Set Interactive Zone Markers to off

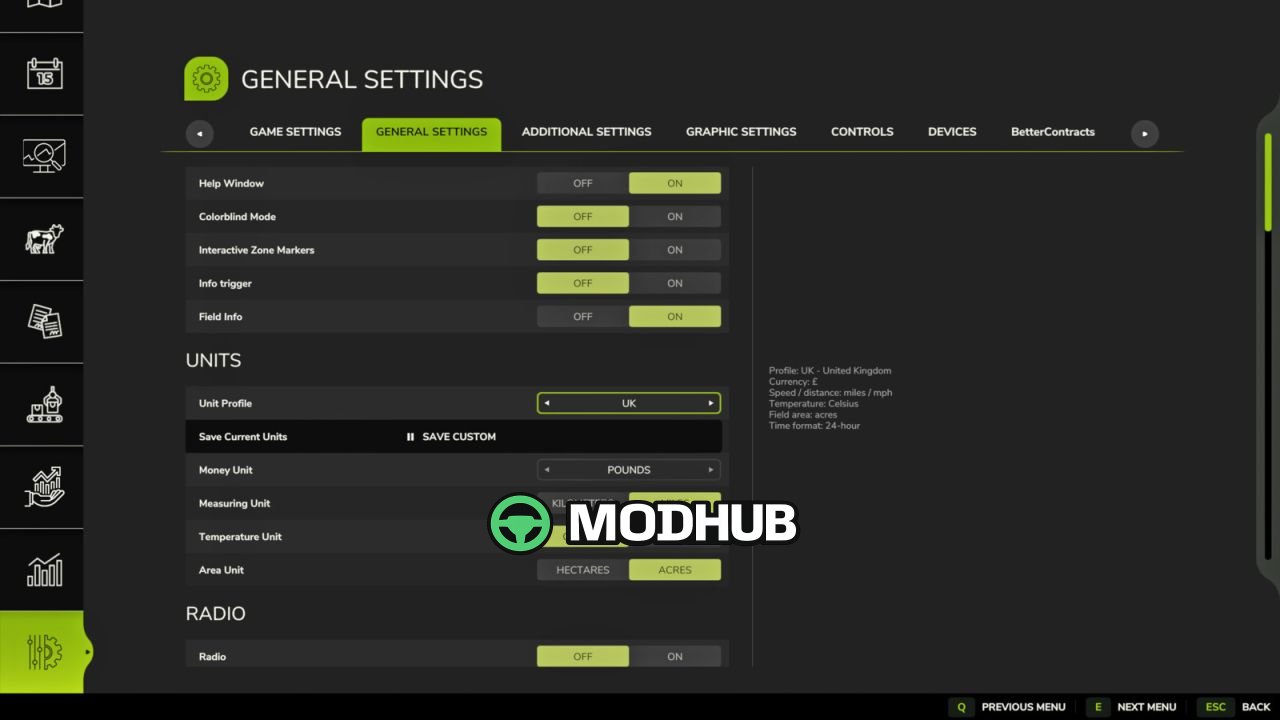tap(583, 250)
